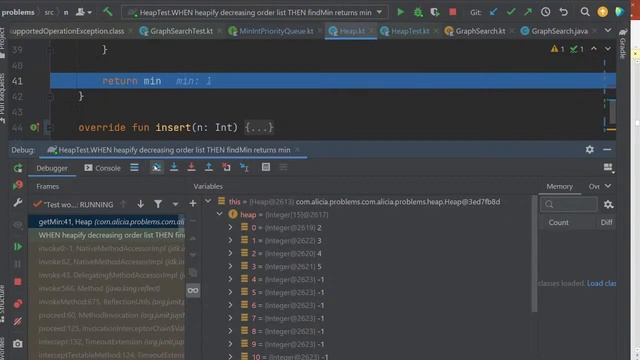This screenshot has width=640, height=360.
Task: Open the run configuration dropdown
Action: tap(256, 12)
